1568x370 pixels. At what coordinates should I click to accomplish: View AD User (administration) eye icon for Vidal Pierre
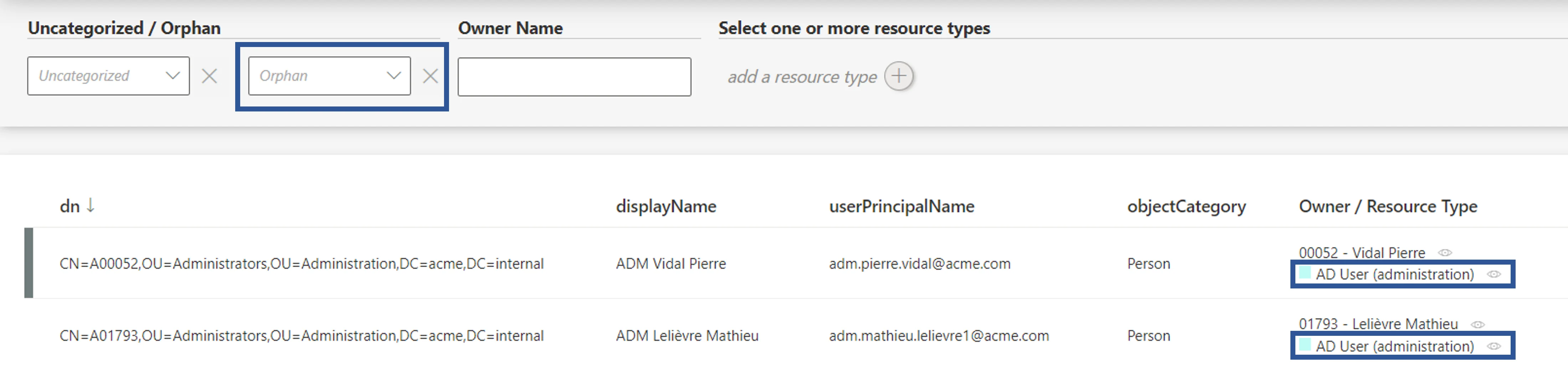point(1494,275)
